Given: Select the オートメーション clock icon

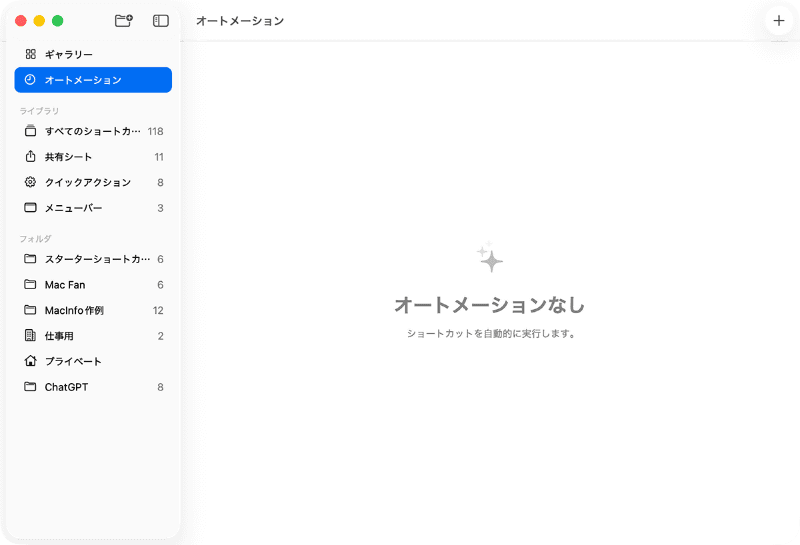Looking at the screenshot, I should (x=30, y=80).
